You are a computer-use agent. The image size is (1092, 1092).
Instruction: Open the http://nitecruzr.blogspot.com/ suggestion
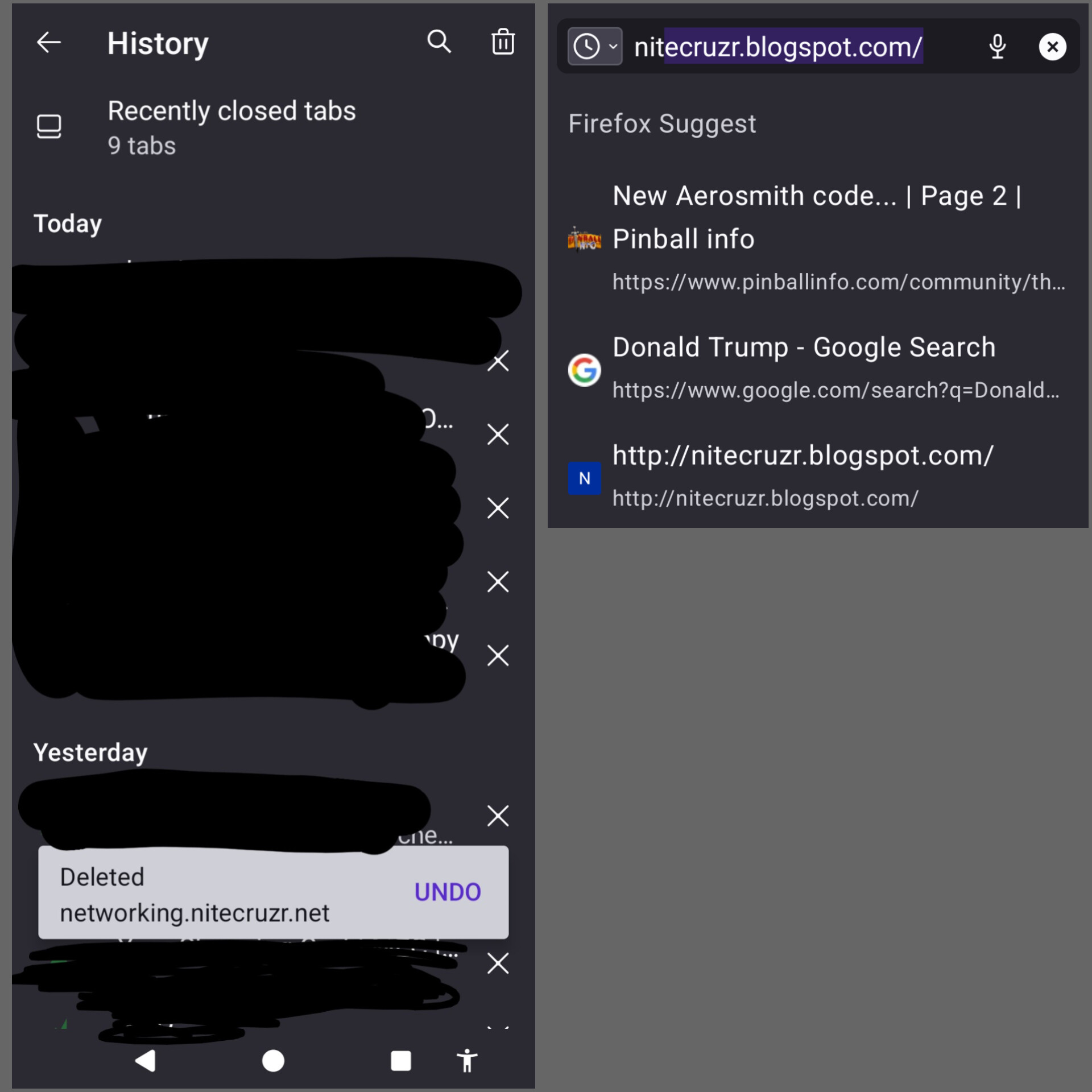click(818, 477)
